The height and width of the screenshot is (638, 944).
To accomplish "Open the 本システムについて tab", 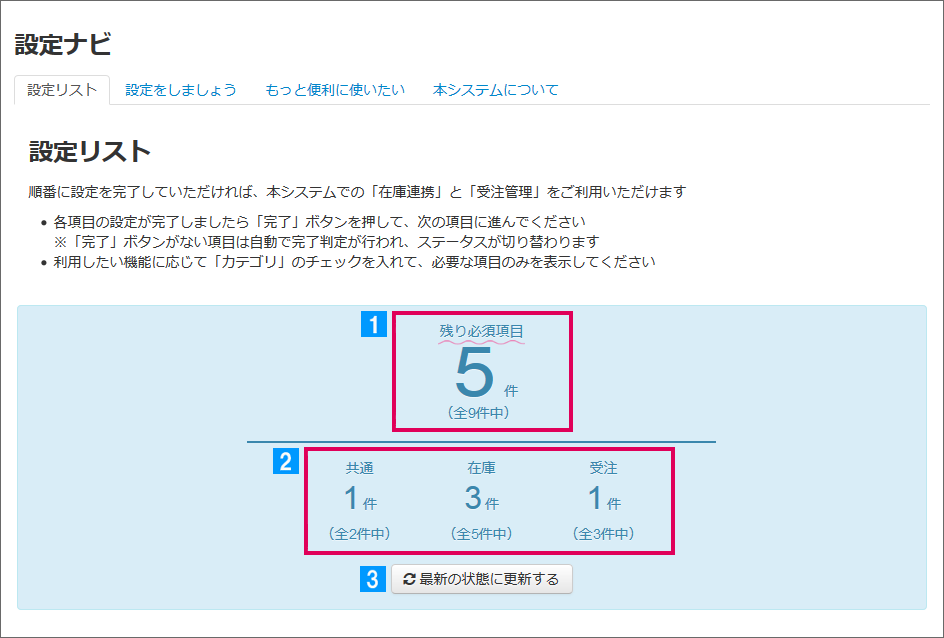I will point(495,90).
